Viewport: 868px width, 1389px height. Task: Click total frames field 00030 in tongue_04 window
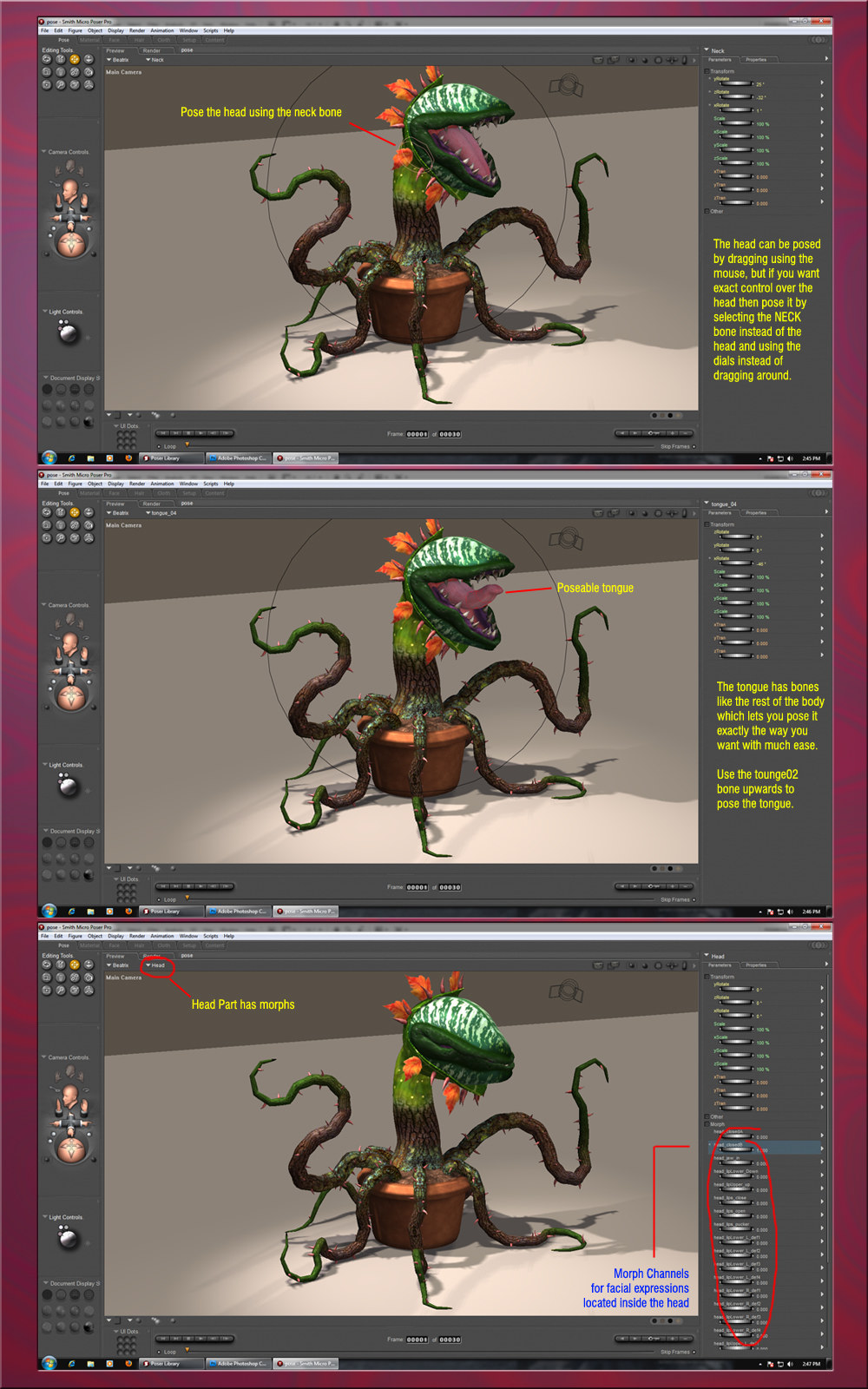(x=450, y=887)
